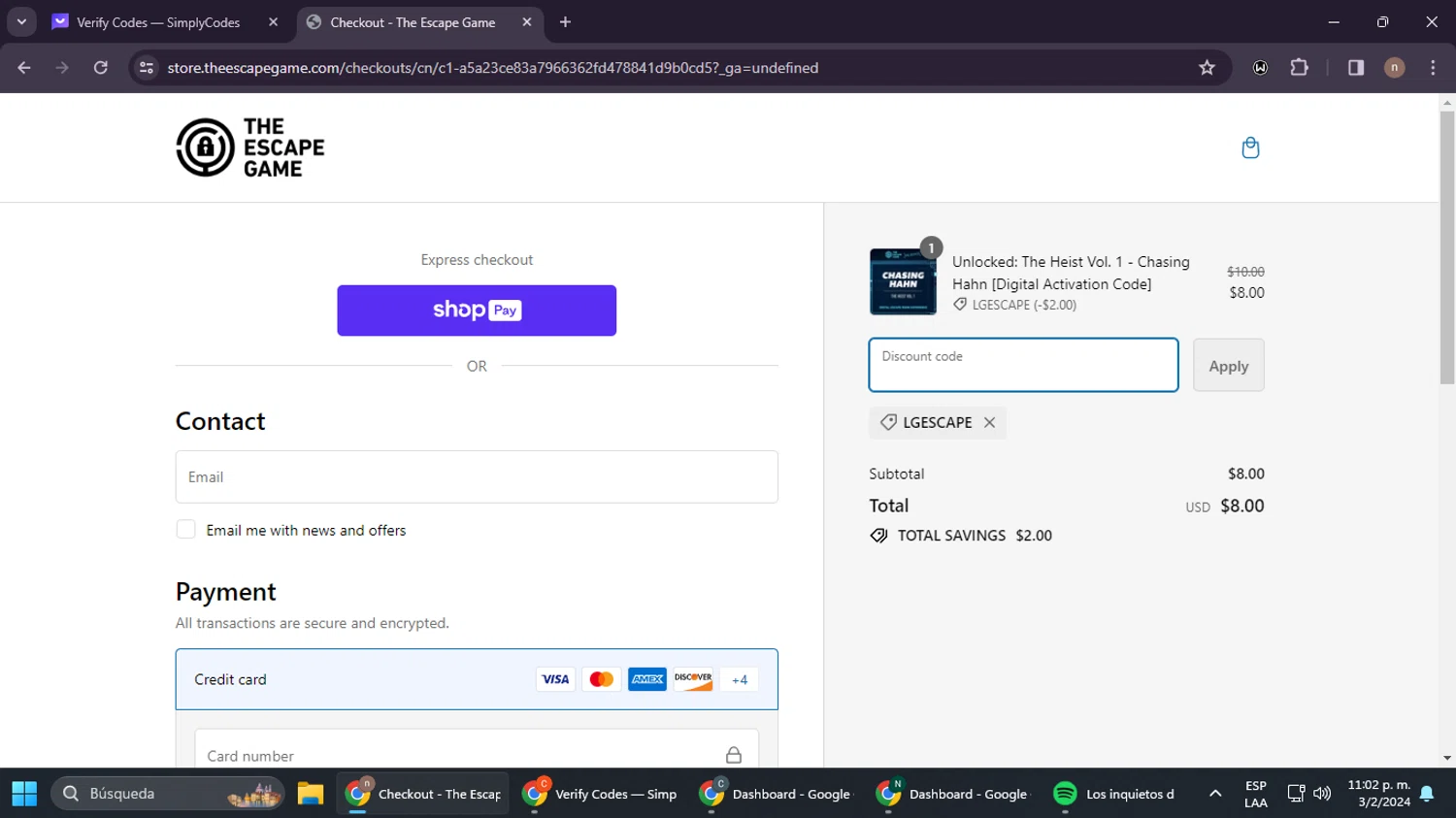1456x818 pixels.
Task: Click The Escape Game logo
Action: pos(250,147)
